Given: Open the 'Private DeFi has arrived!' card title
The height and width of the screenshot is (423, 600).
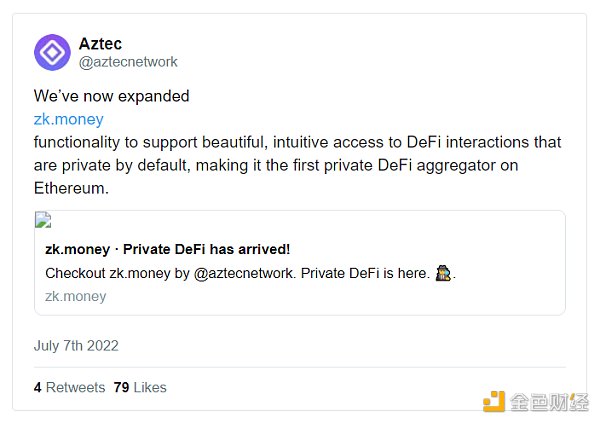Looking at the screenshot, I should [x=168, y=249].
